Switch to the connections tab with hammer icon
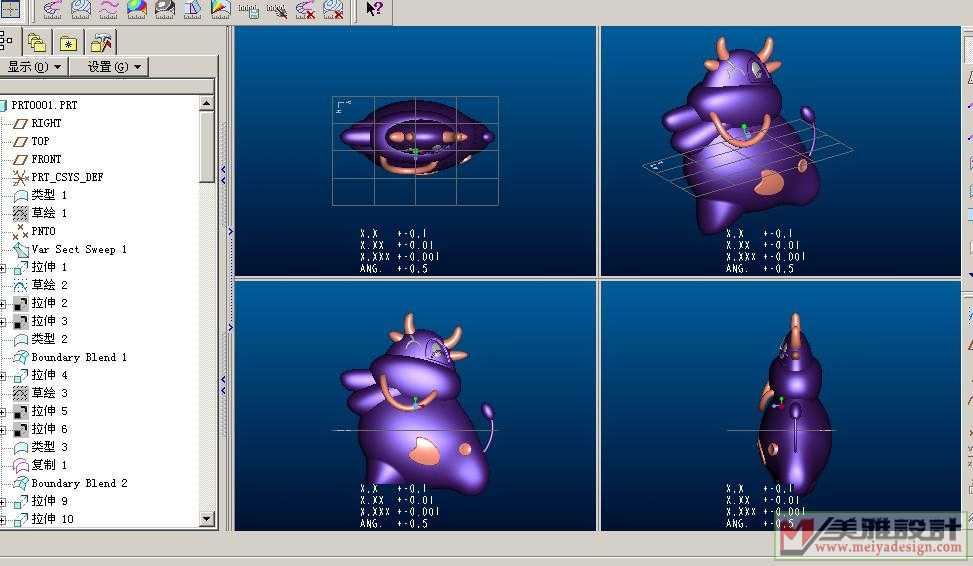The height and width of the screenshot is (566, 973). click(x=101, y=43)
